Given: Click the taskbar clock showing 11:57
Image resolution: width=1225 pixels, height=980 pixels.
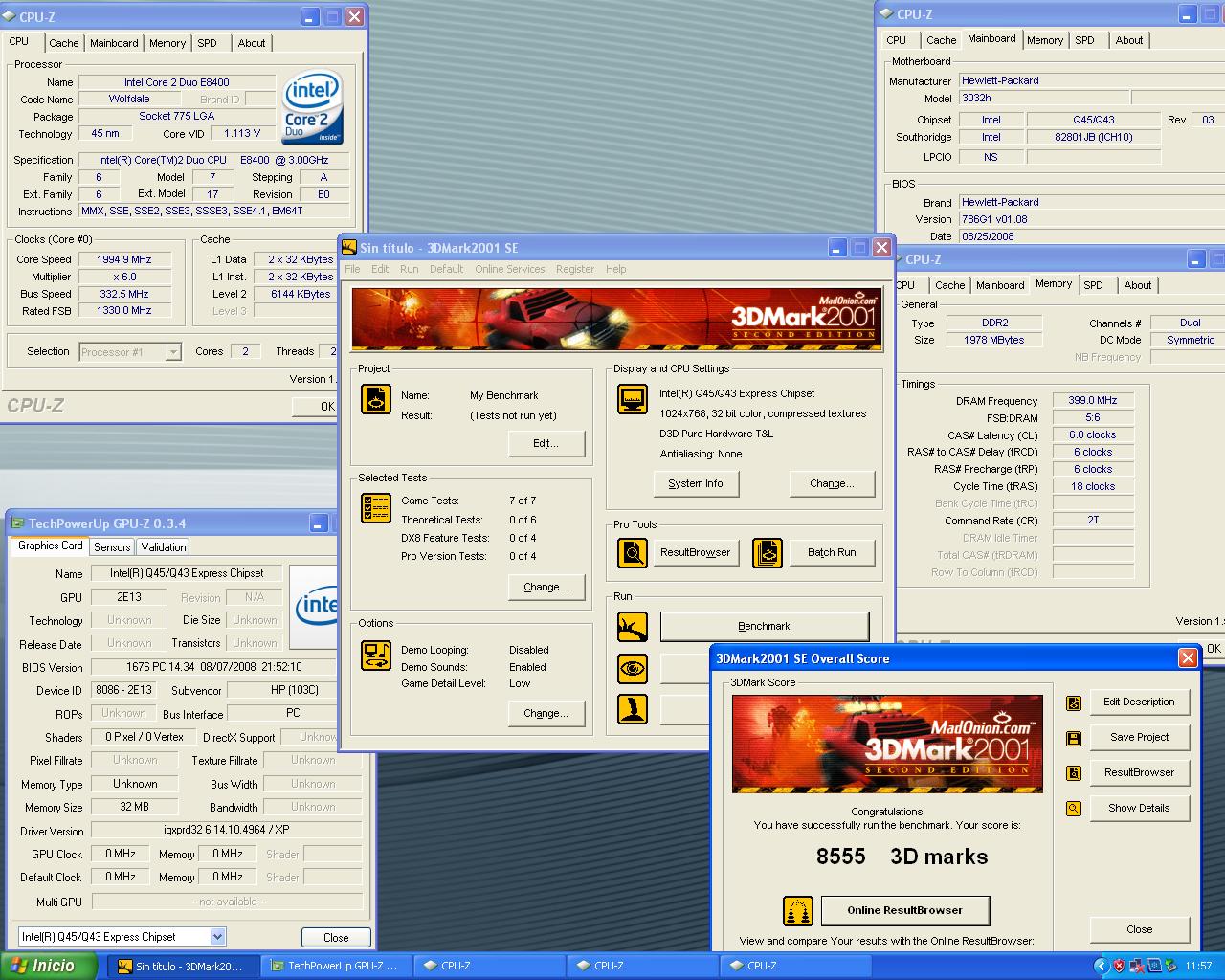Looking at the screenshot, I should point(1198,967).
